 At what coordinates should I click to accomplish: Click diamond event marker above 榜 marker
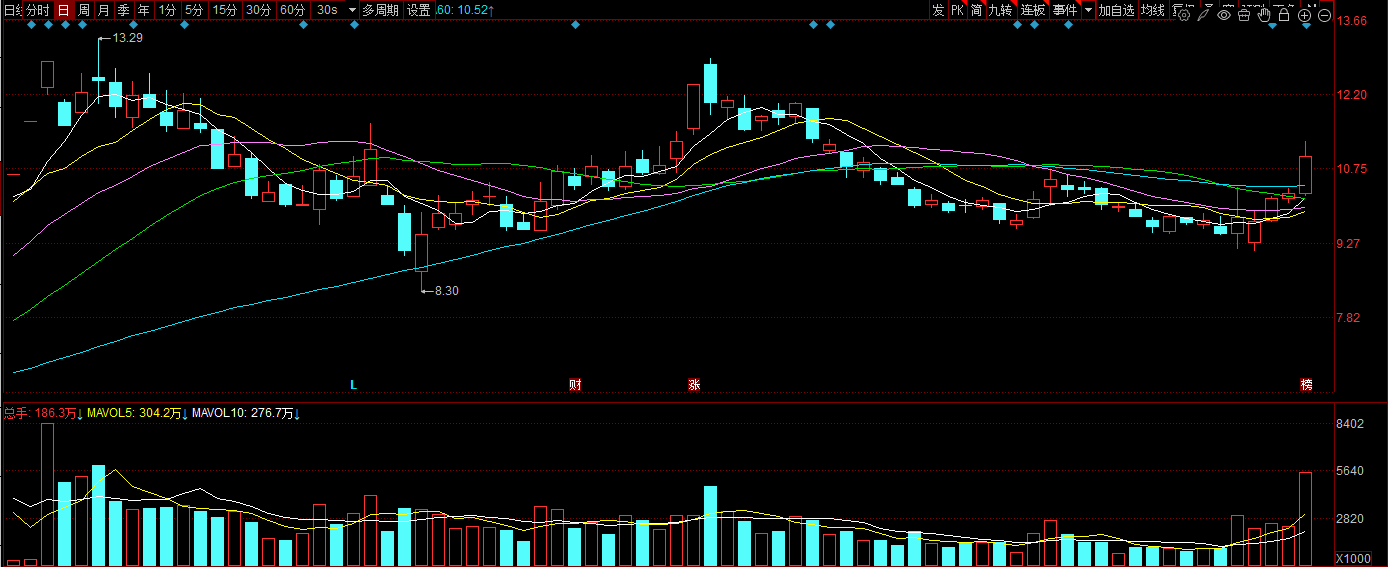pyautogui.click(x=1306, y=25)
